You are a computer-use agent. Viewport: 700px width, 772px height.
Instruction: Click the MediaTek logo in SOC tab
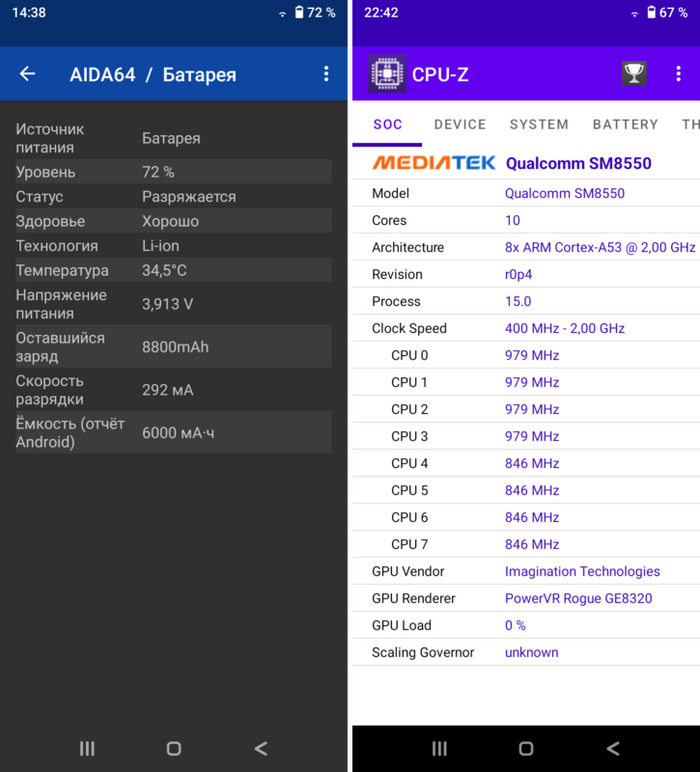[x=434, y=162]
